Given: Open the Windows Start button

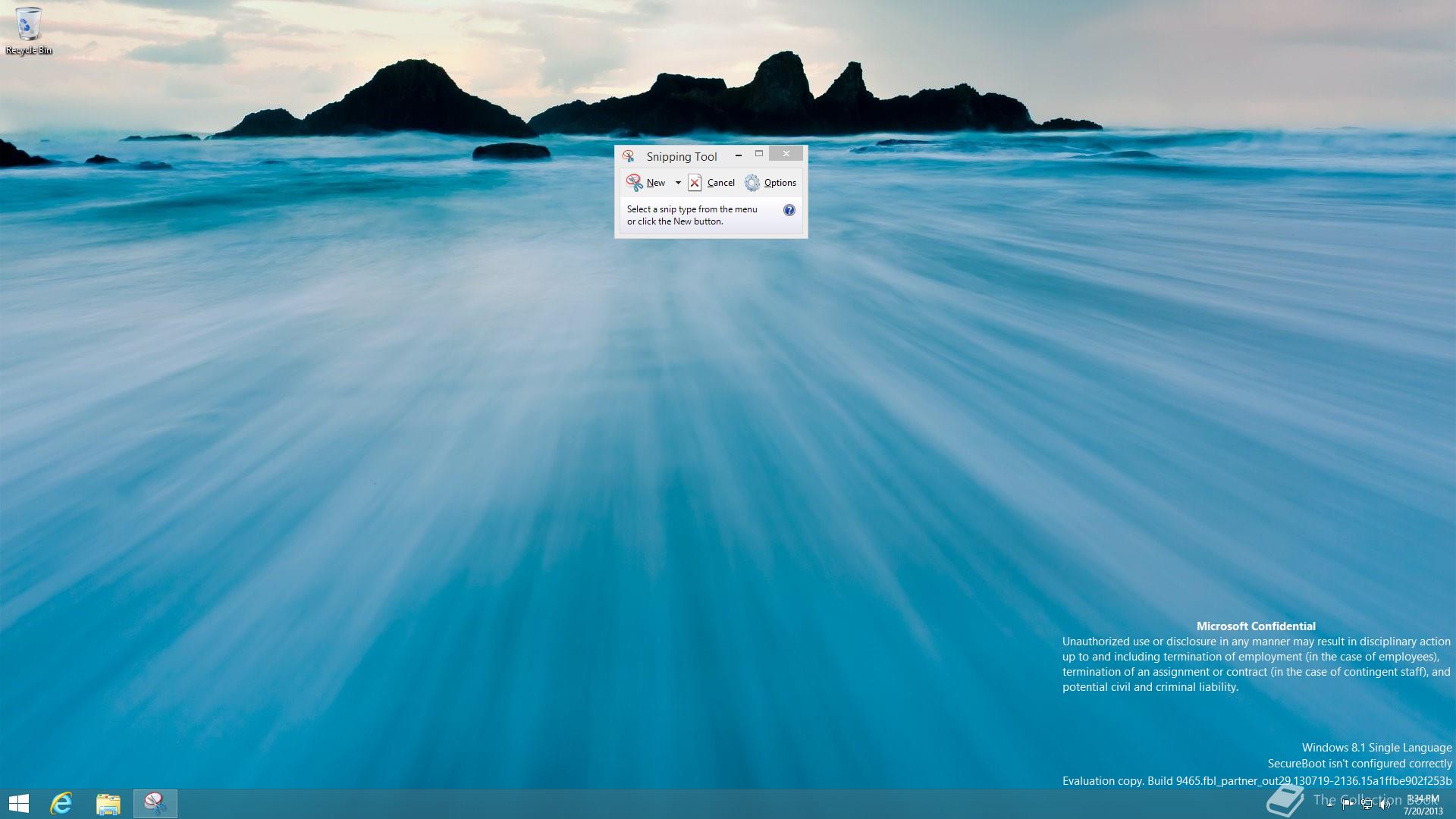Looking at the screenshot, I should click(19, 804).
